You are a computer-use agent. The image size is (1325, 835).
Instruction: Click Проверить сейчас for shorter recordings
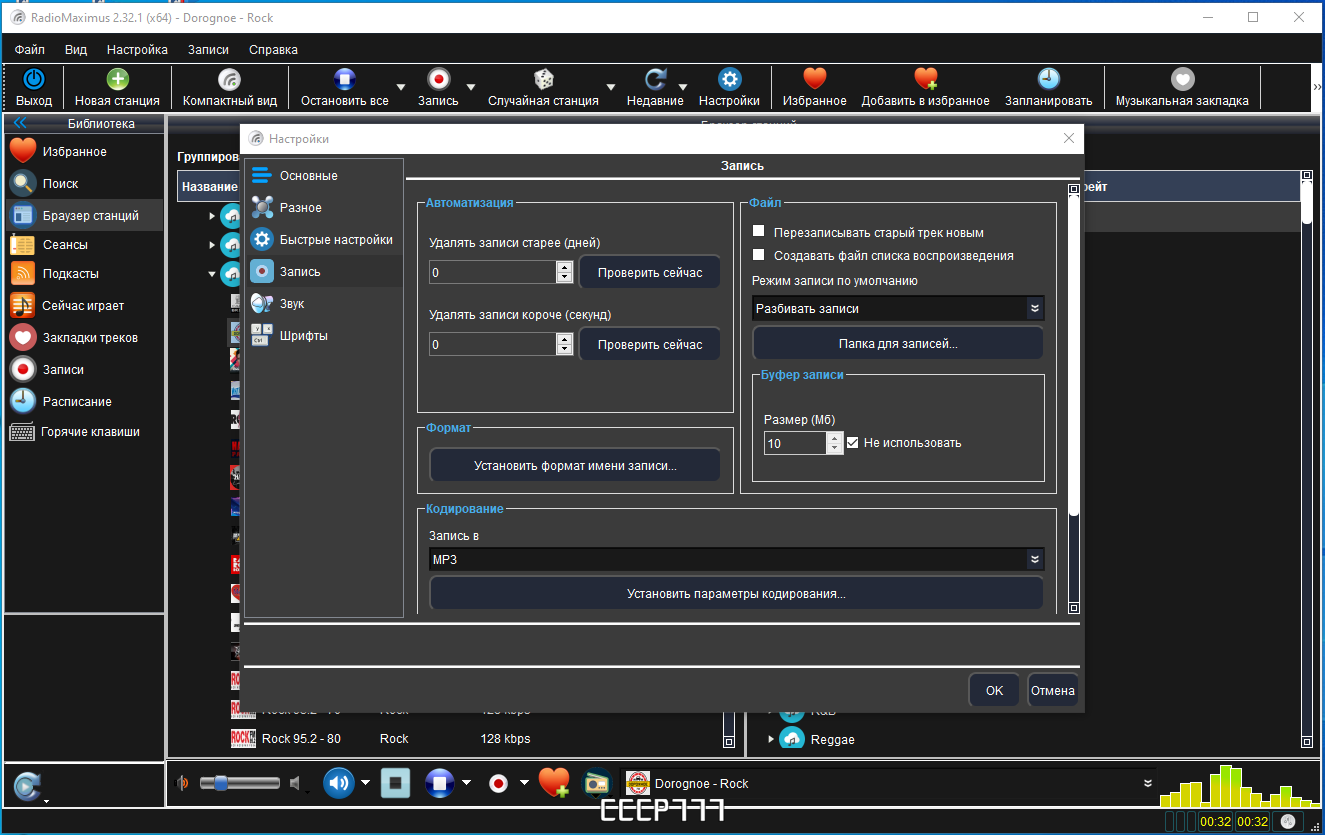650,344
